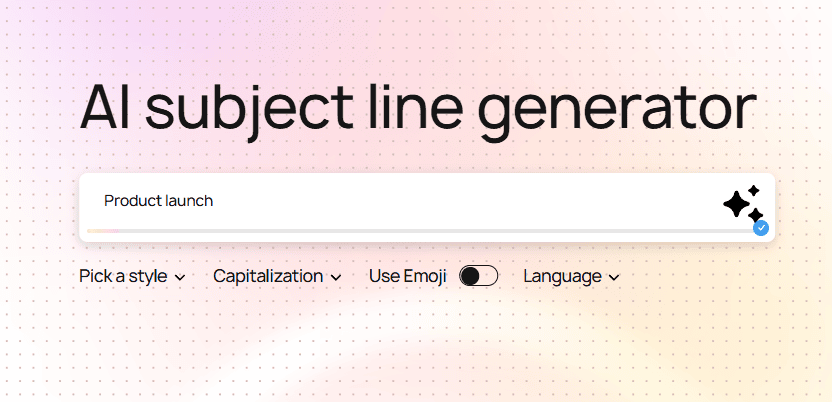Image resolution: width=832 pixels, height=402 pixels.
Task: Click the small bottom sparkle star
Action: [x=755, y=215]
